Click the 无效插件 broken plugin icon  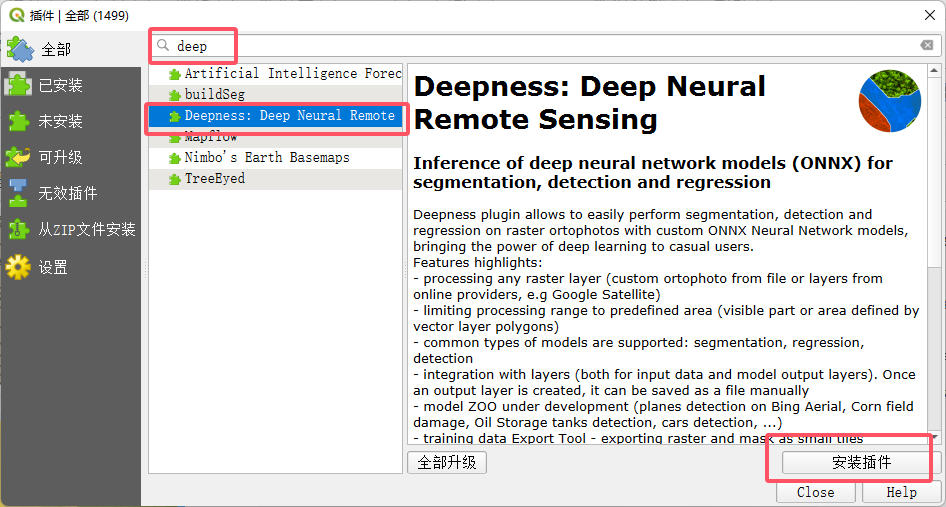point(18,194)
